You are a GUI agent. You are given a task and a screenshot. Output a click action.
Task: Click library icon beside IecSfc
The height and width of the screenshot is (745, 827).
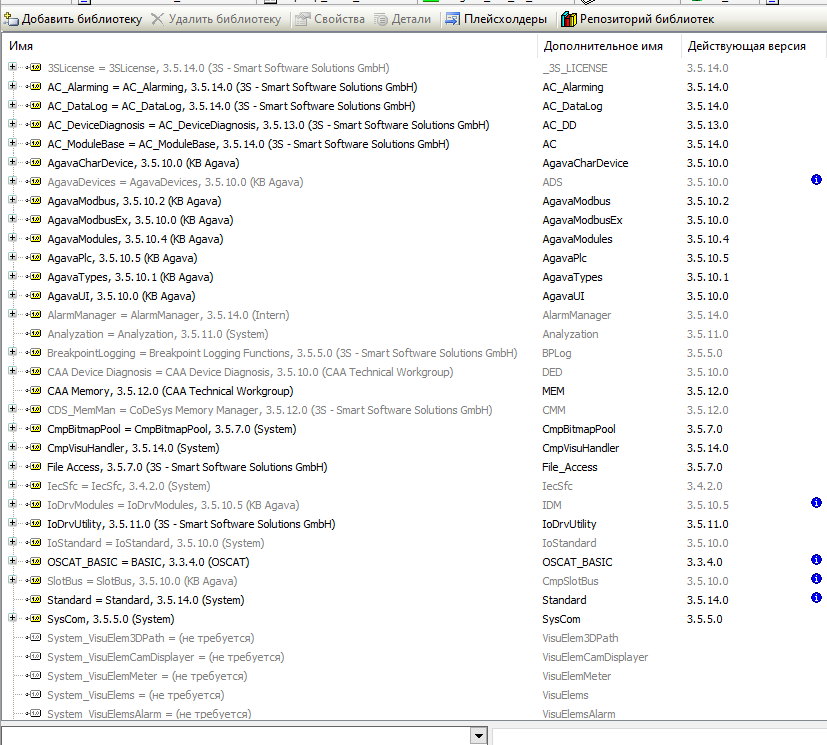[x=35, y=486]
